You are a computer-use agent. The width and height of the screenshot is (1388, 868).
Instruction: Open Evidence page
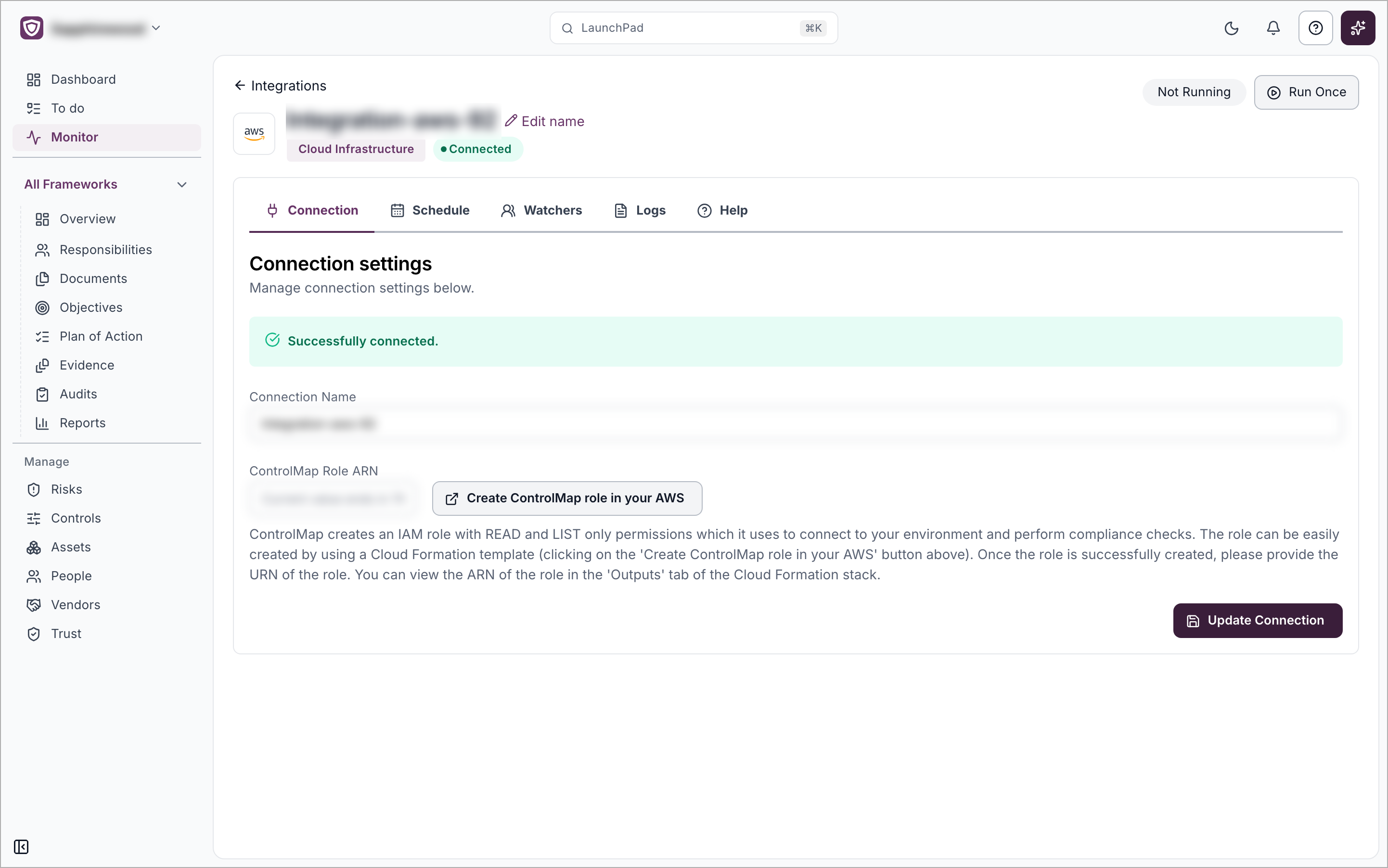(x=111, y=365)
